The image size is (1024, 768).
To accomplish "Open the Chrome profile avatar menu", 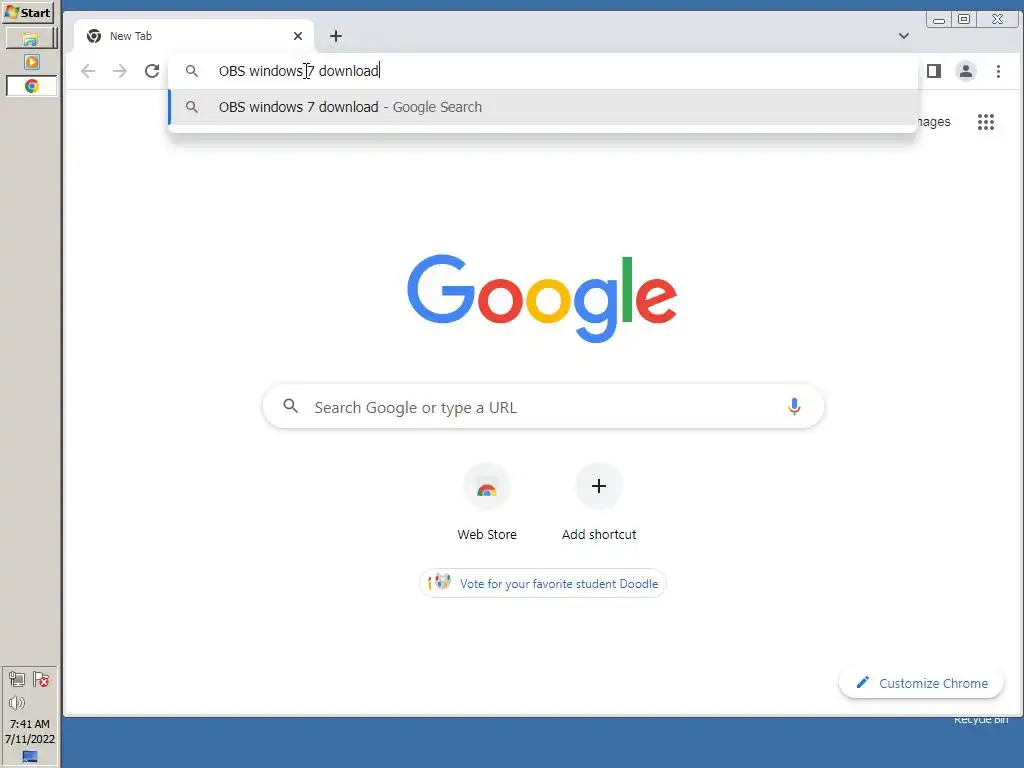I will coord(966,71).
